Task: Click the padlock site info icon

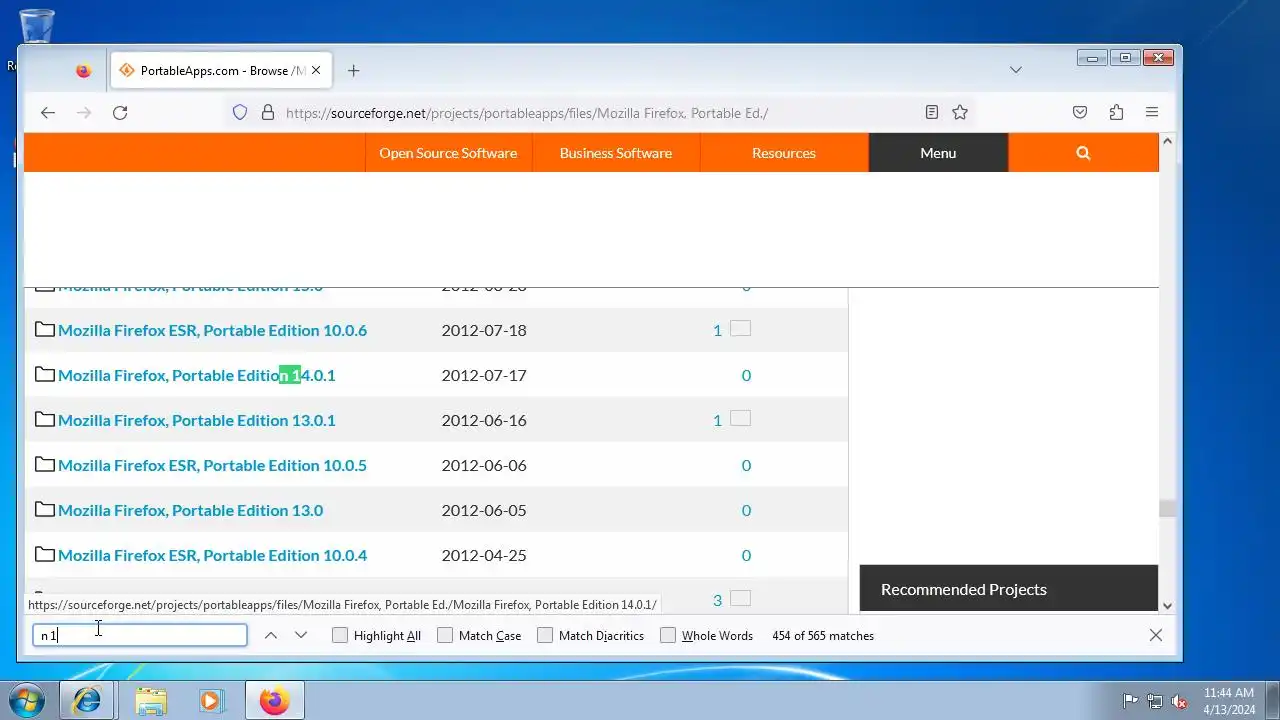Action: [268, 113]
